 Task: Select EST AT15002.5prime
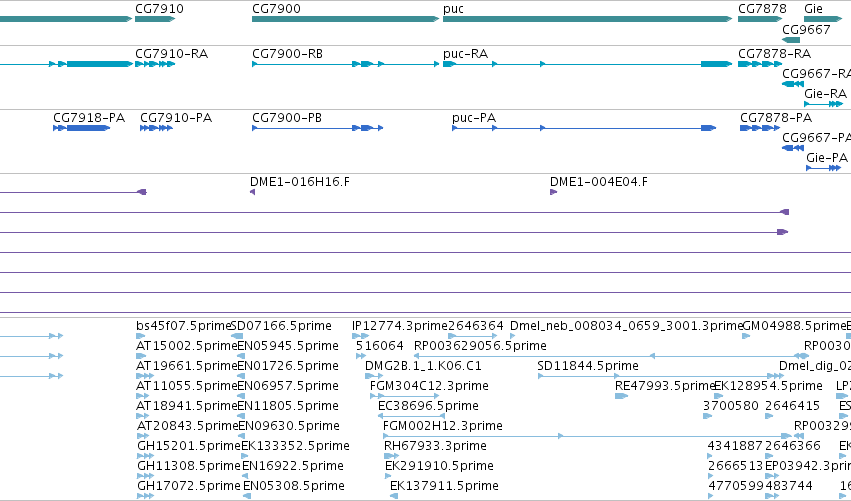coord(187,346)
